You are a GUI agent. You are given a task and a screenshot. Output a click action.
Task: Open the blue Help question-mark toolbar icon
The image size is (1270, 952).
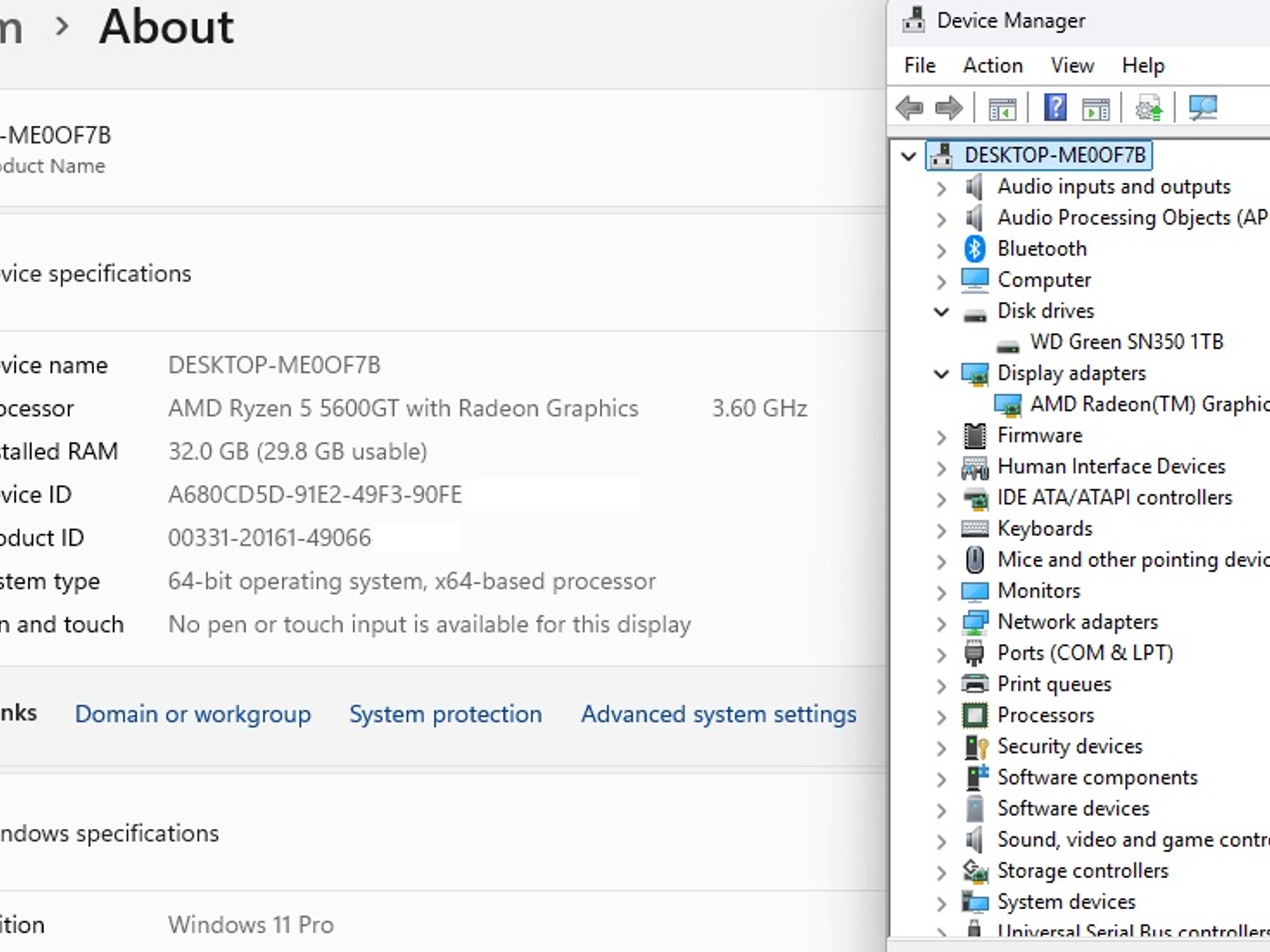pyautogui.click(x=1055, y=108)
